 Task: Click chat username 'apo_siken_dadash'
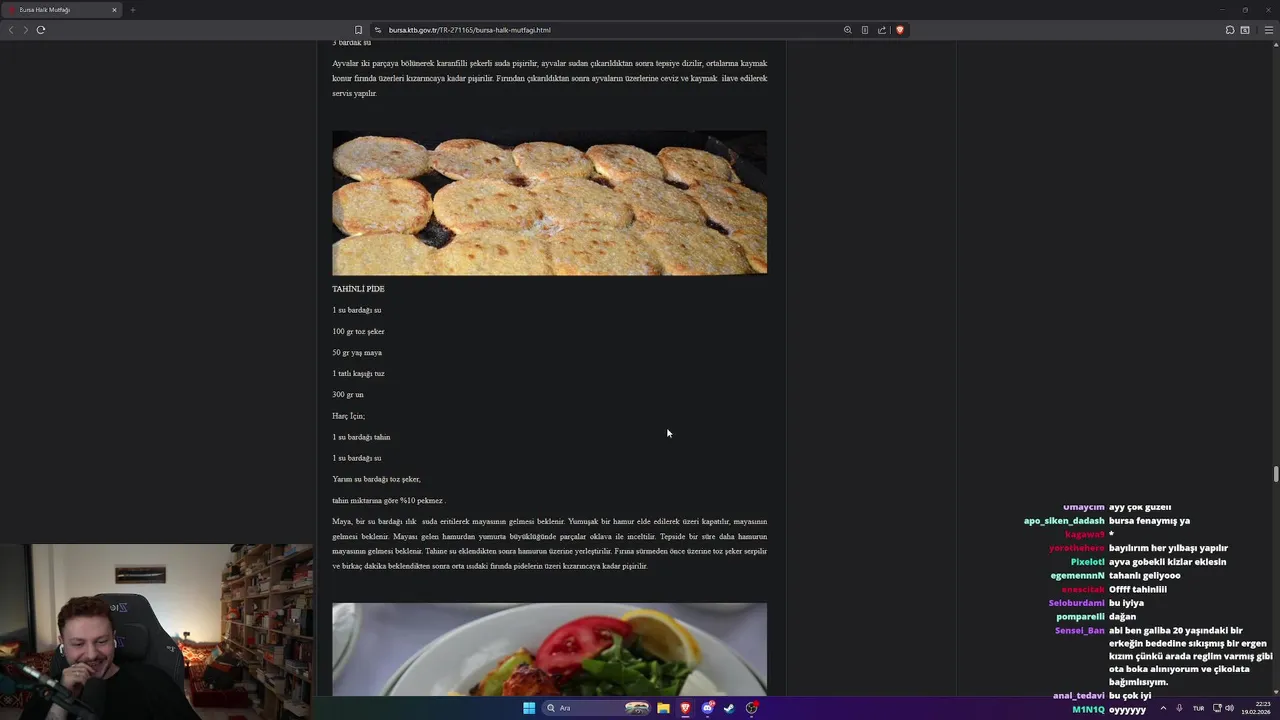(x=1064, y=521)
